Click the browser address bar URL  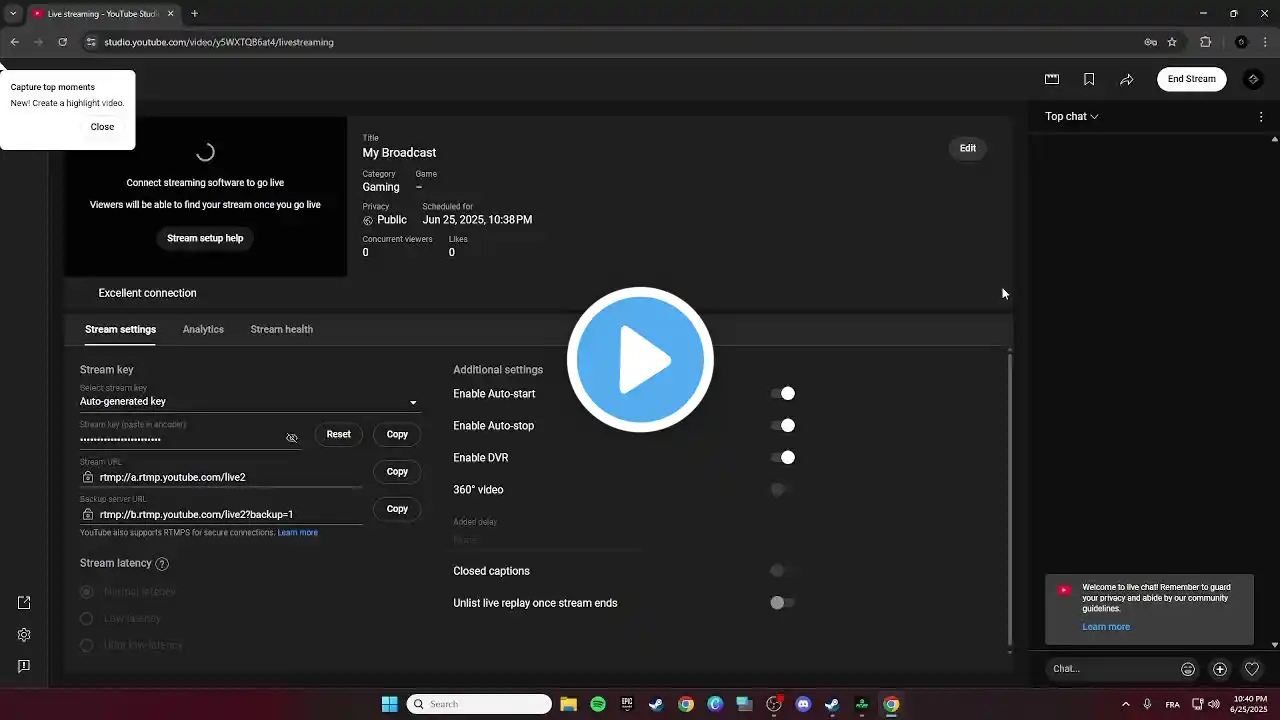pyautogui.click(x=219, y=42)
